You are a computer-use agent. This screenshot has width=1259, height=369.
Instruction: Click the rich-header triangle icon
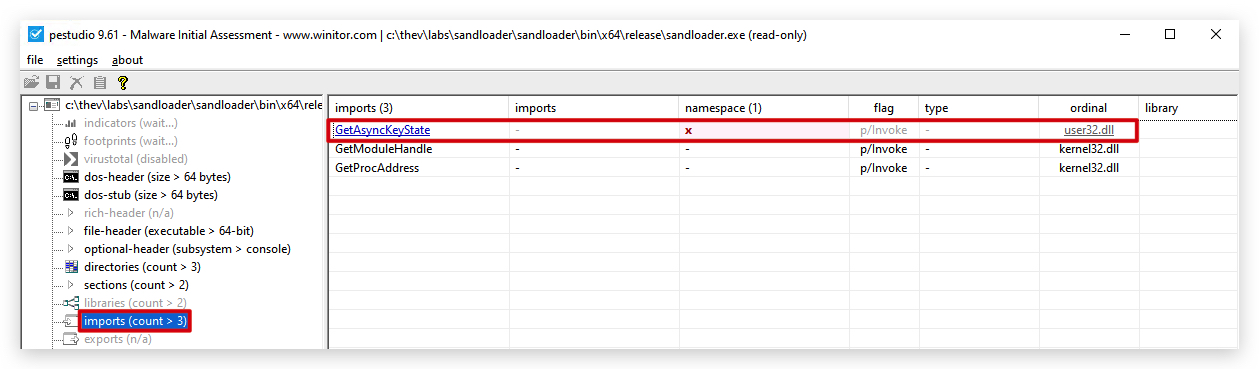click(71, 213)
